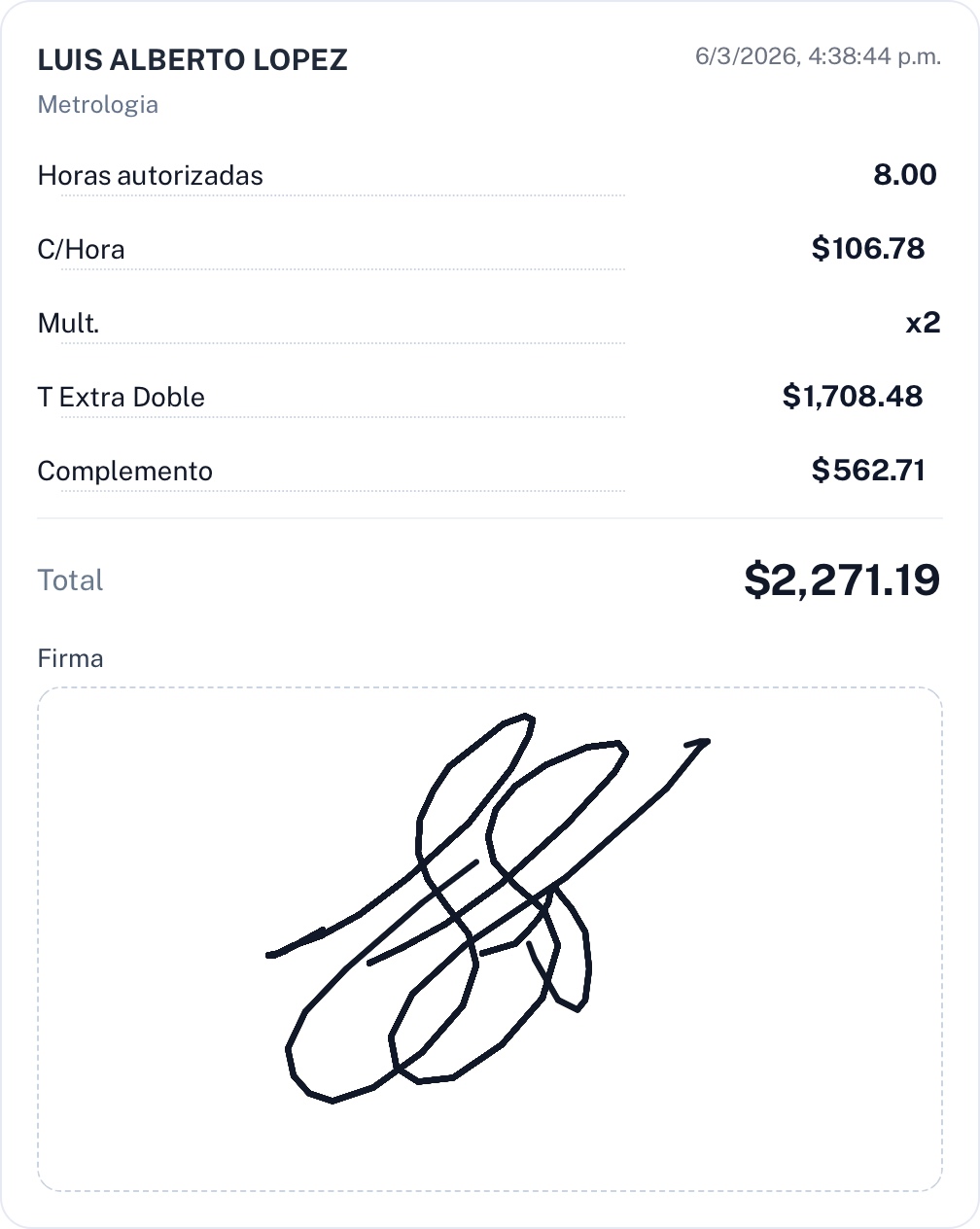Click the divider line above Total
The width and height of the screenshot is (980, 1229).
(490, 518)
